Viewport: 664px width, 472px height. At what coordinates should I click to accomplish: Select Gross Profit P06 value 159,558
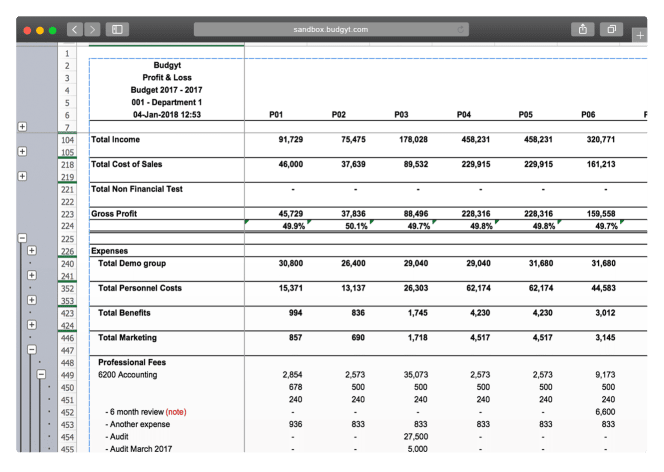pos(601,213)
